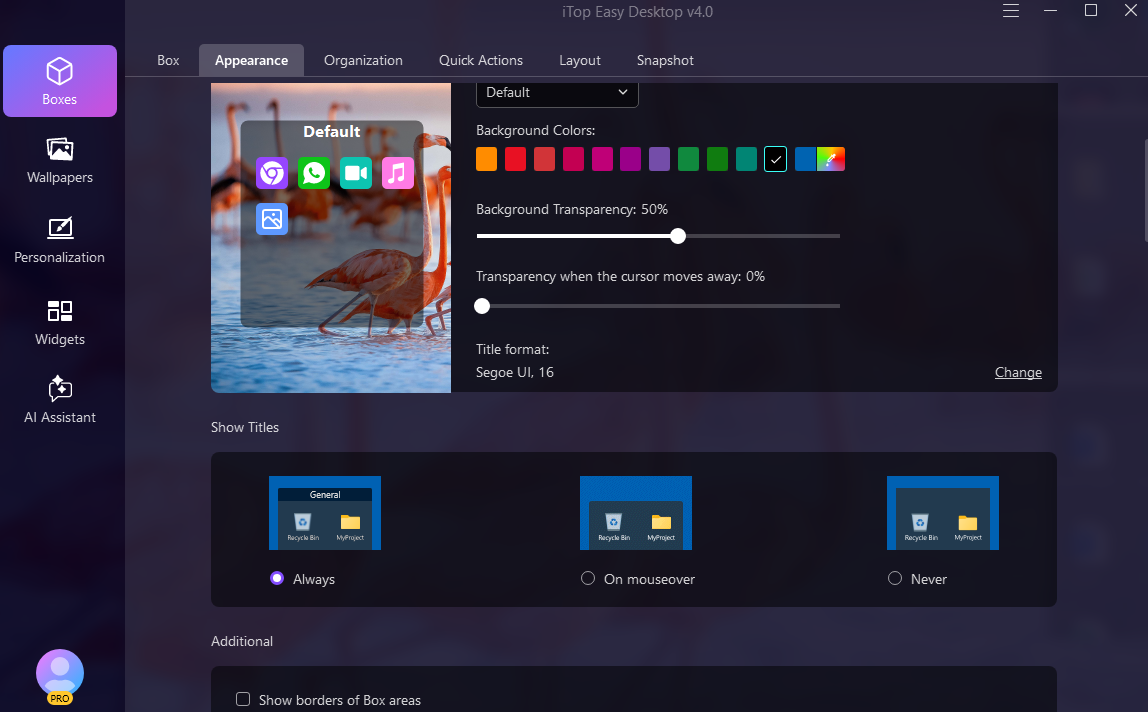Click the Background Transparency slider handle
The width and height of the screenshot is (1148, 712).
[x=678, y=236]
